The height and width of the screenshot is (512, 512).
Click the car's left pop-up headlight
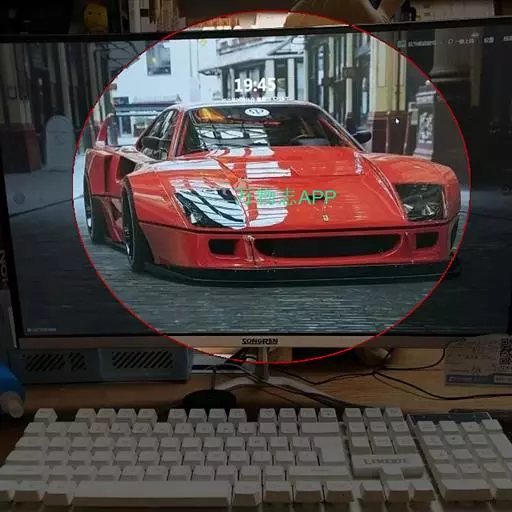tap(211, 207)
